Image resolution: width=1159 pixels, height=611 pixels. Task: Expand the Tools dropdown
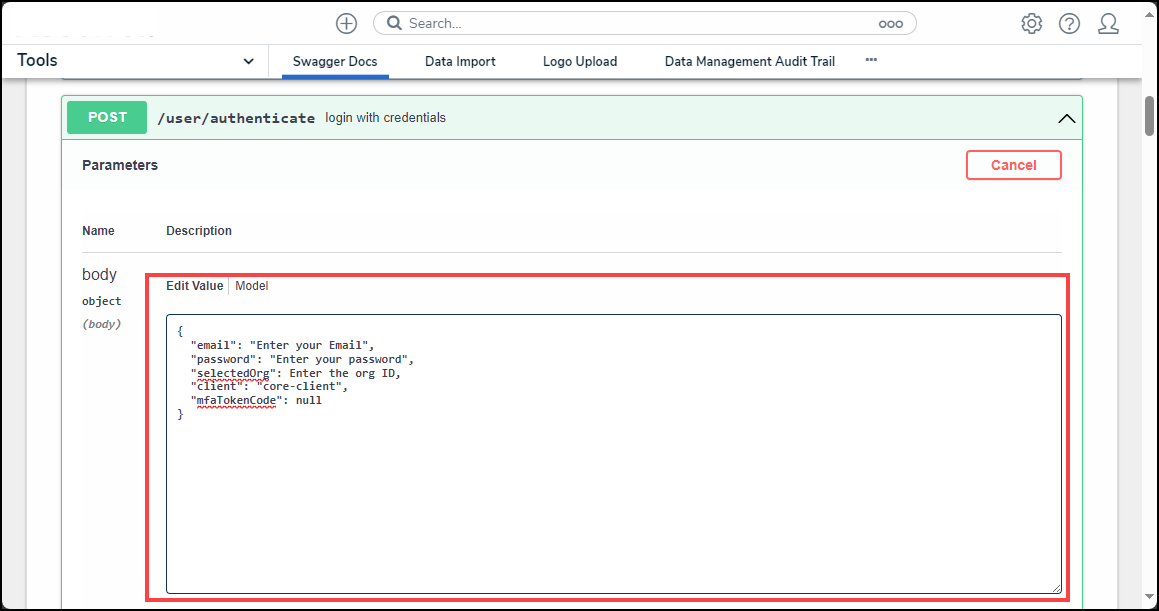tap(248, 61)
